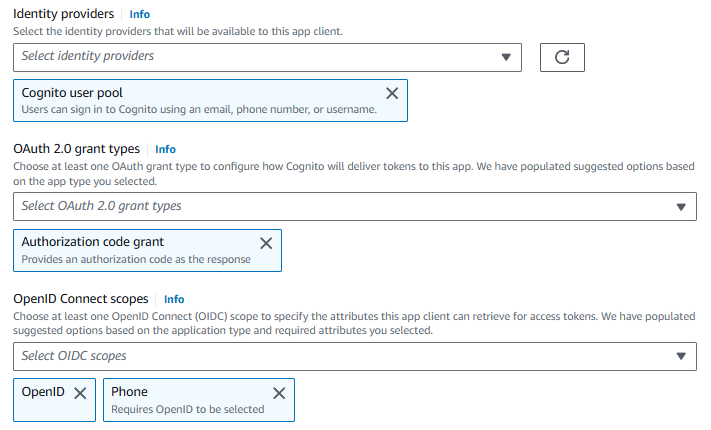The width and height of the screenshot is (711, 430).
Task: Open OpenID Connect scopes Info link
Action: pos(174,299)
